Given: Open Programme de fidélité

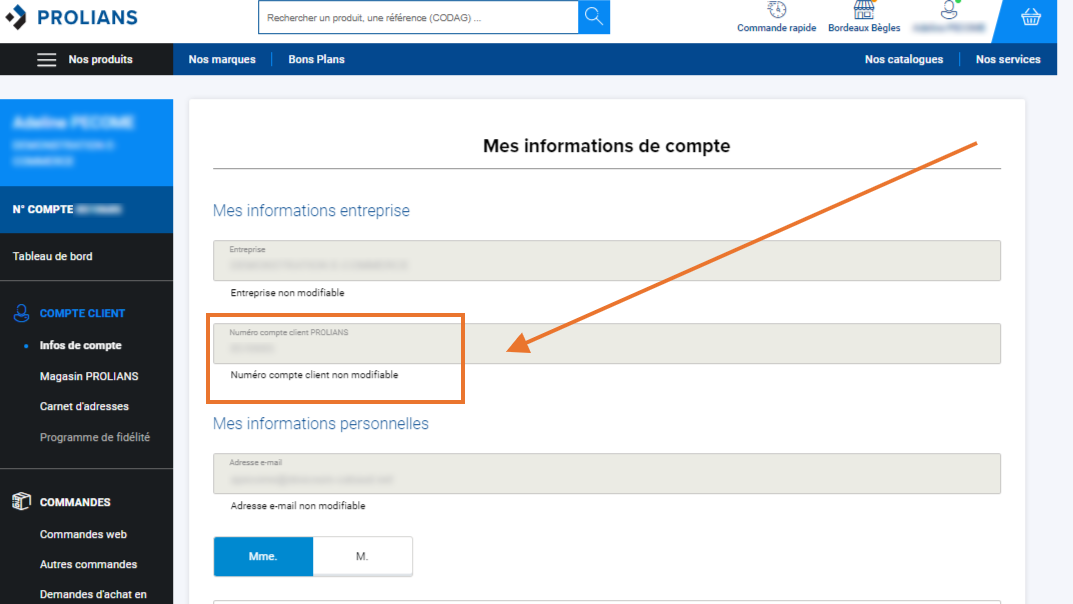Looking at the screenshot, I should coord(94,437).
